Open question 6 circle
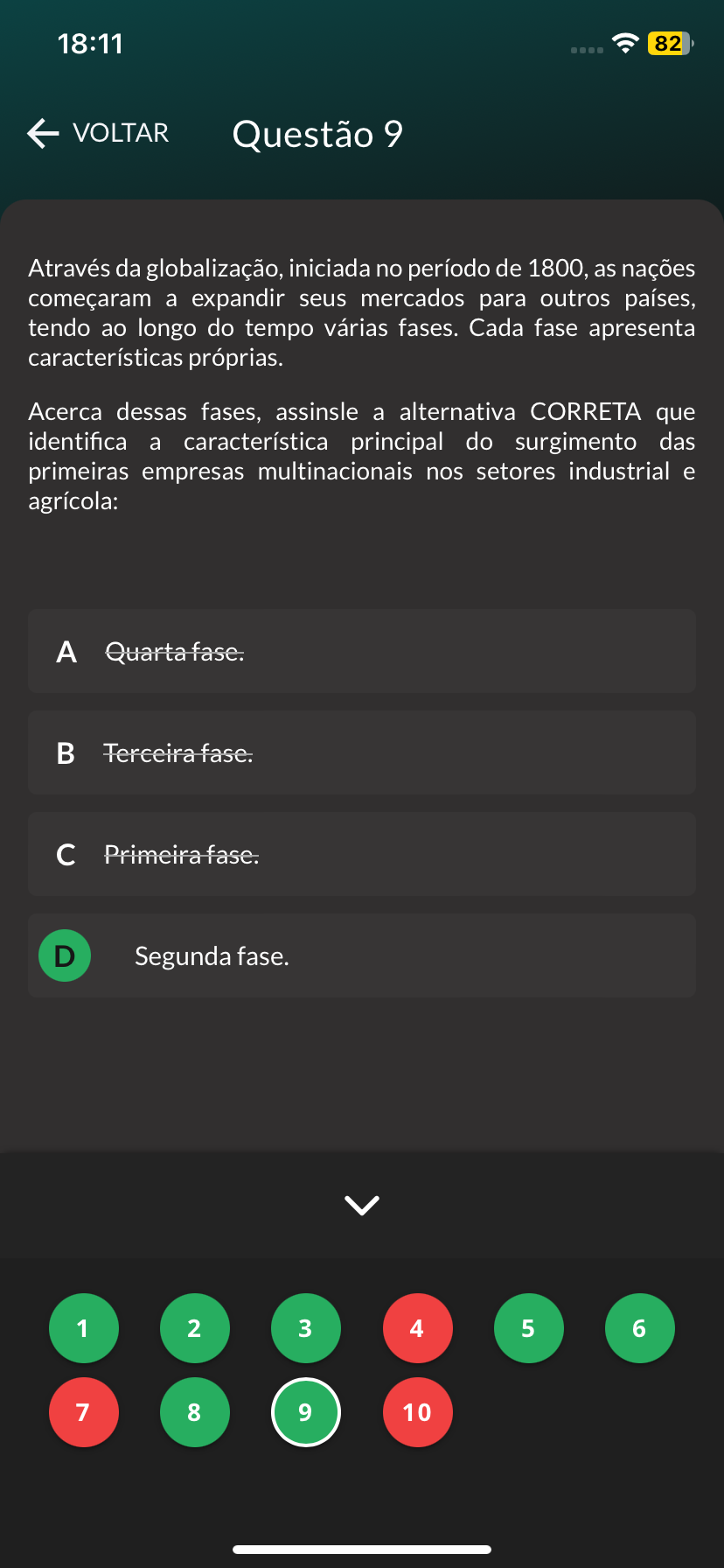This screenshot has width=724, height=1568. pyautogui.click(x=639, y=1328)
